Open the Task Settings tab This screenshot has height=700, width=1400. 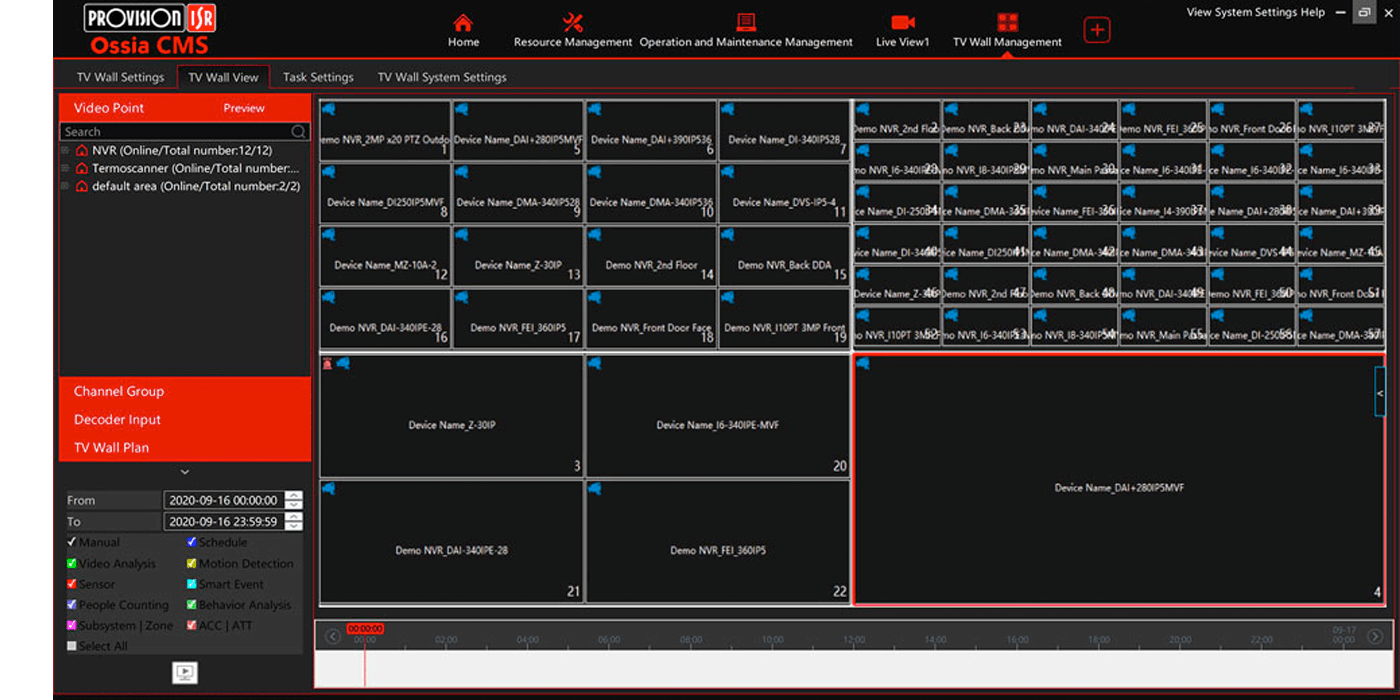[x=318, y=77]
